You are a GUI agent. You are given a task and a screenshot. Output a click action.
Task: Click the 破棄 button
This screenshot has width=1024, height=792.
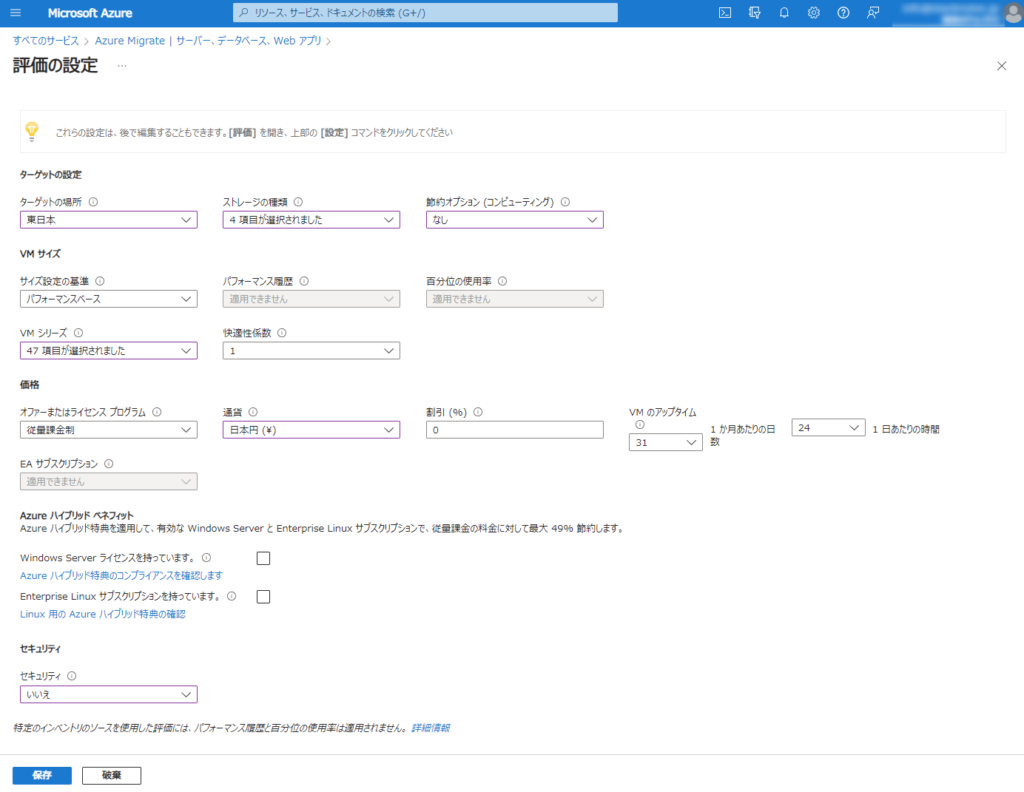coord(112,775)
